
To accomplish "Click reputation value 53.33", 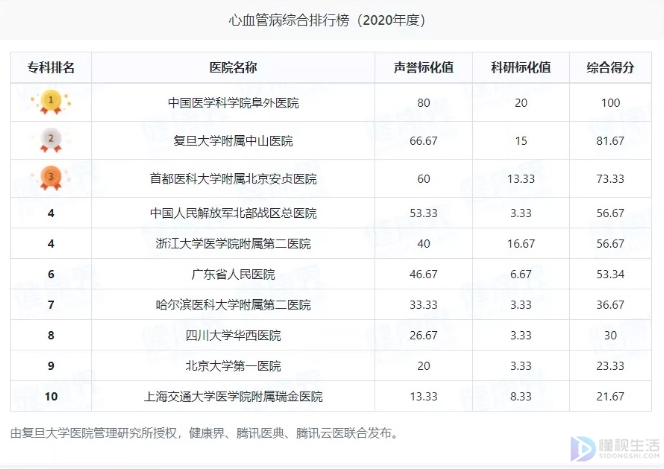I will (423, 213).
